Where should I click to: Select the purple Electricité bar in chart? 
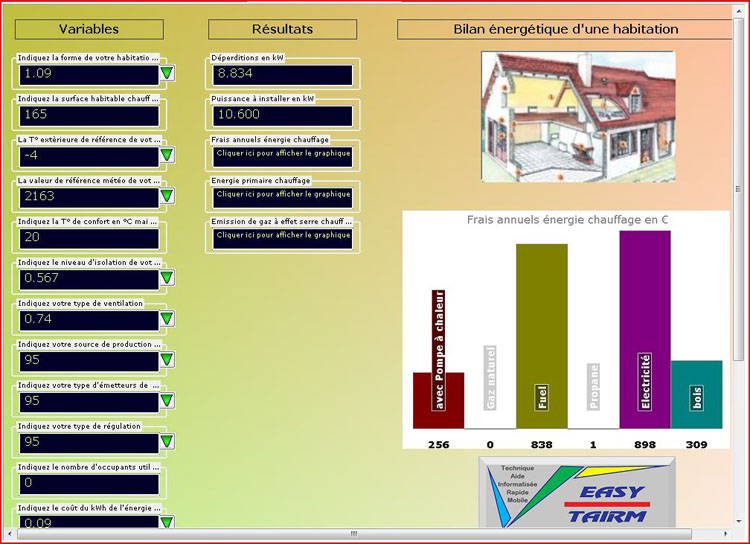pyautogui.click(x=645, y=330)
